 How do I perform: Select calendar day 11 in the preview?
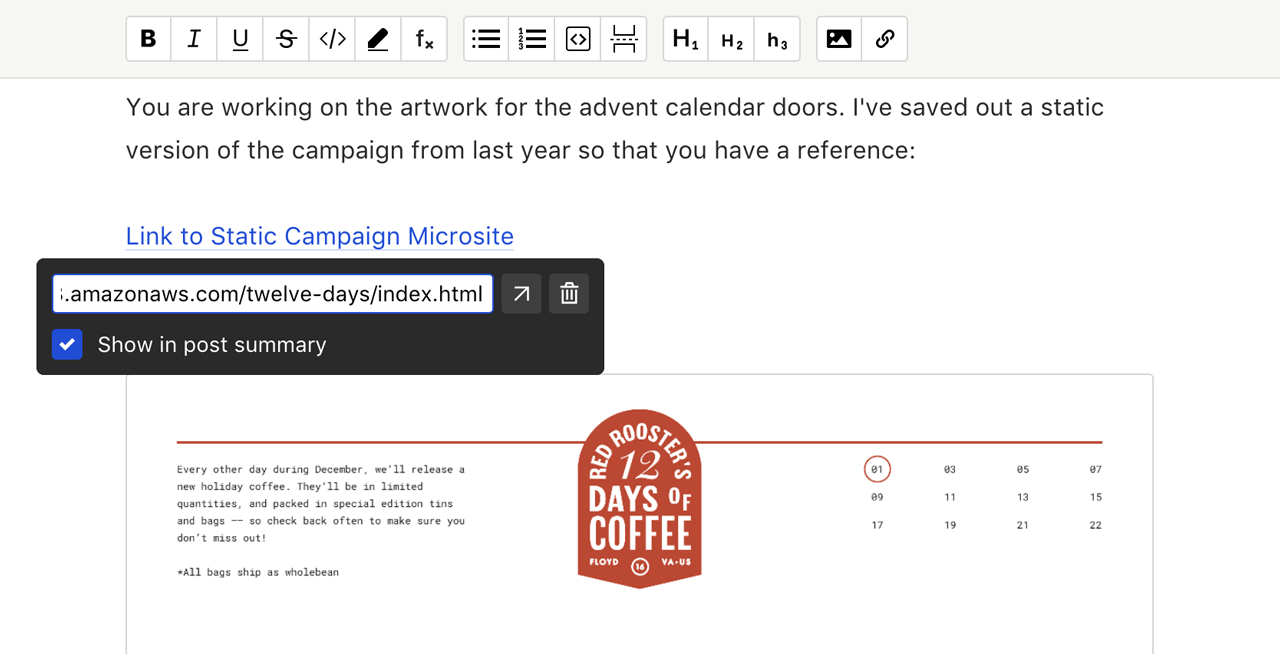coord(950,497)
